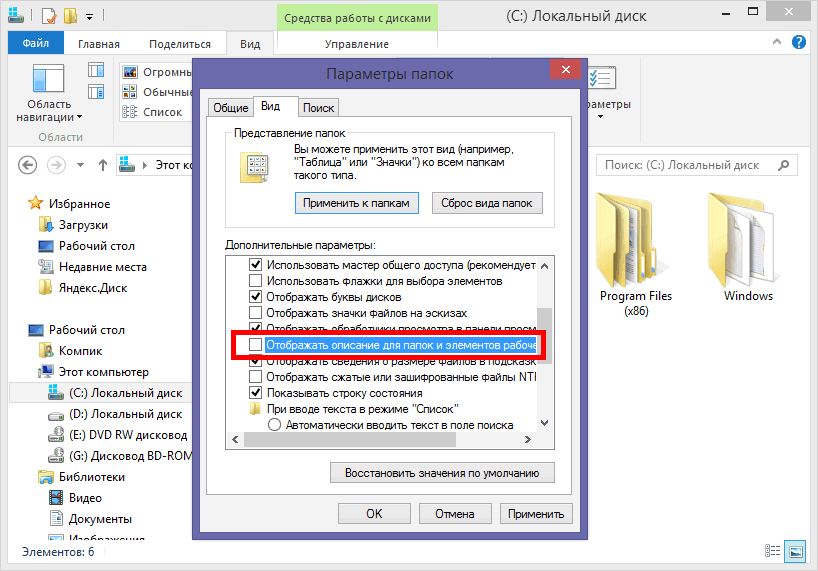Select Библиотеки in navigation tree
Screen dimensions: 818x571
(x=91, y=477)
